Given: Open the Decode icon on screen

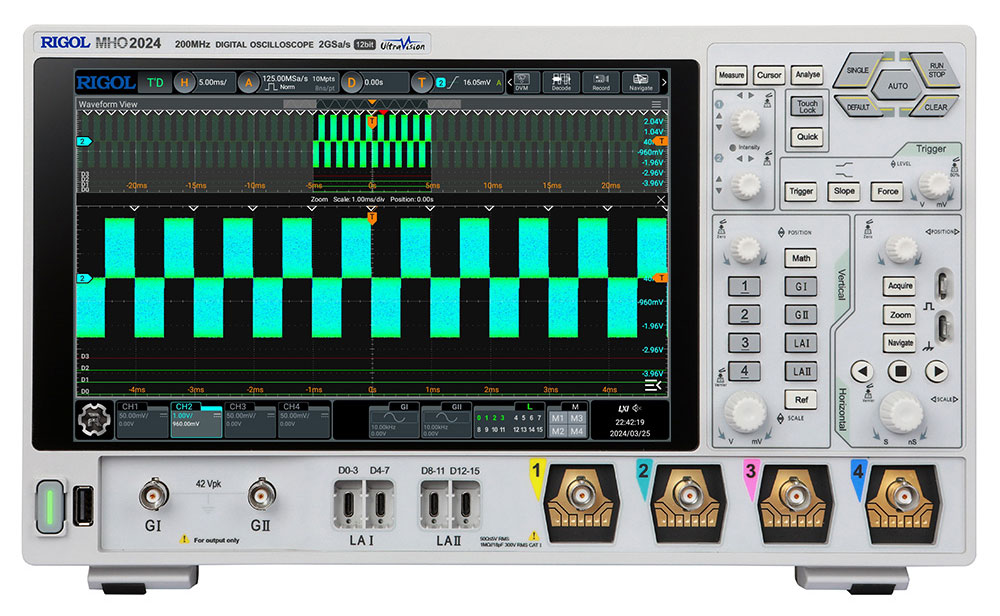Looking at the screenshot, I should tap(561, 82).
